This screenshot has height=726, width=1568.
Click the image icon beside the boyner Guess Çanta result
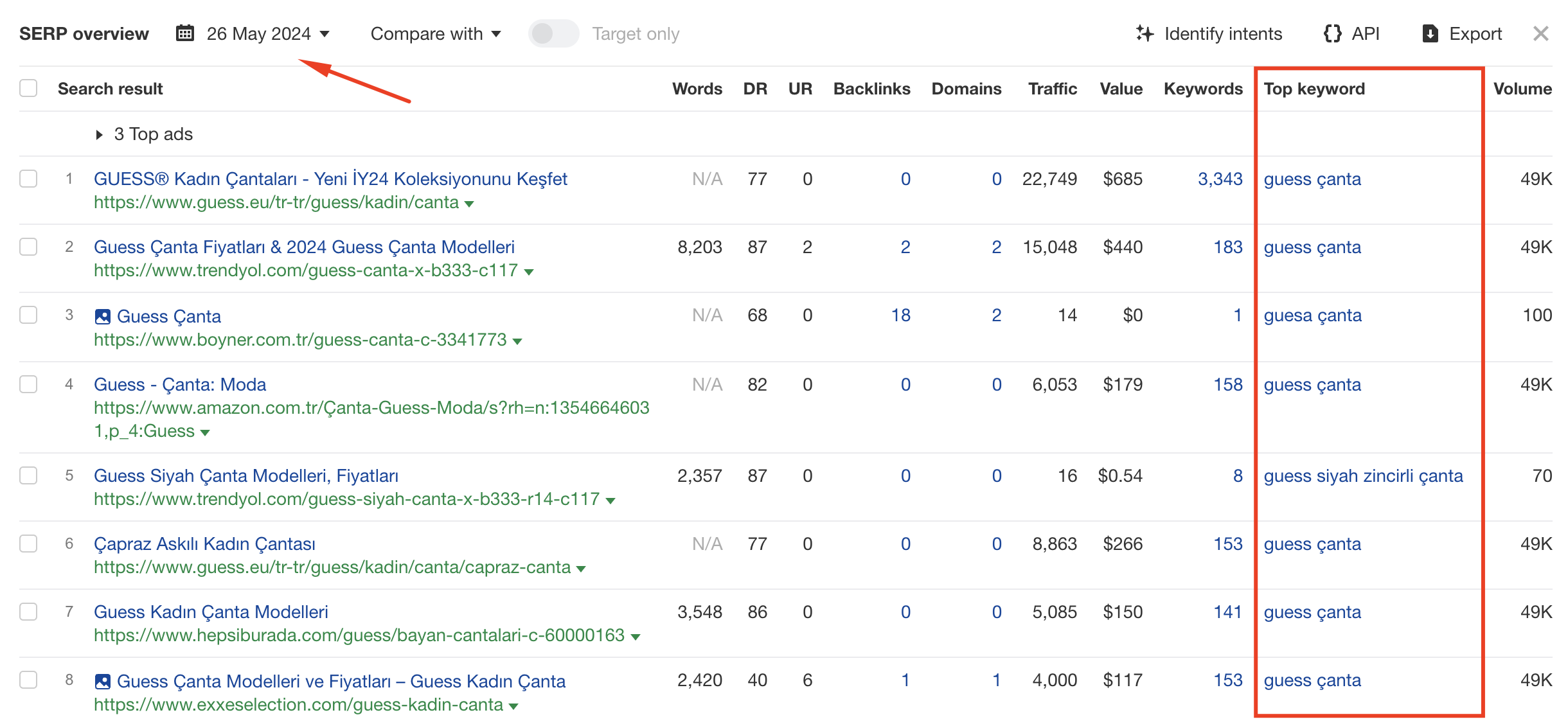[x=102, y=317]
